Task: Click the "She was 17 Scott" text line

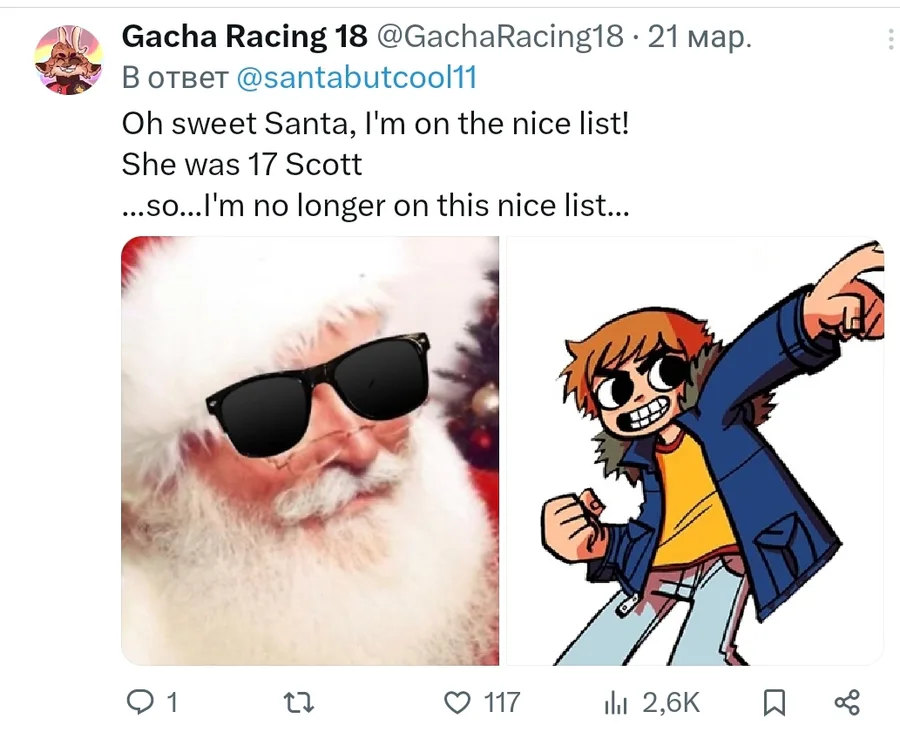Action: (x=241, y=164)
